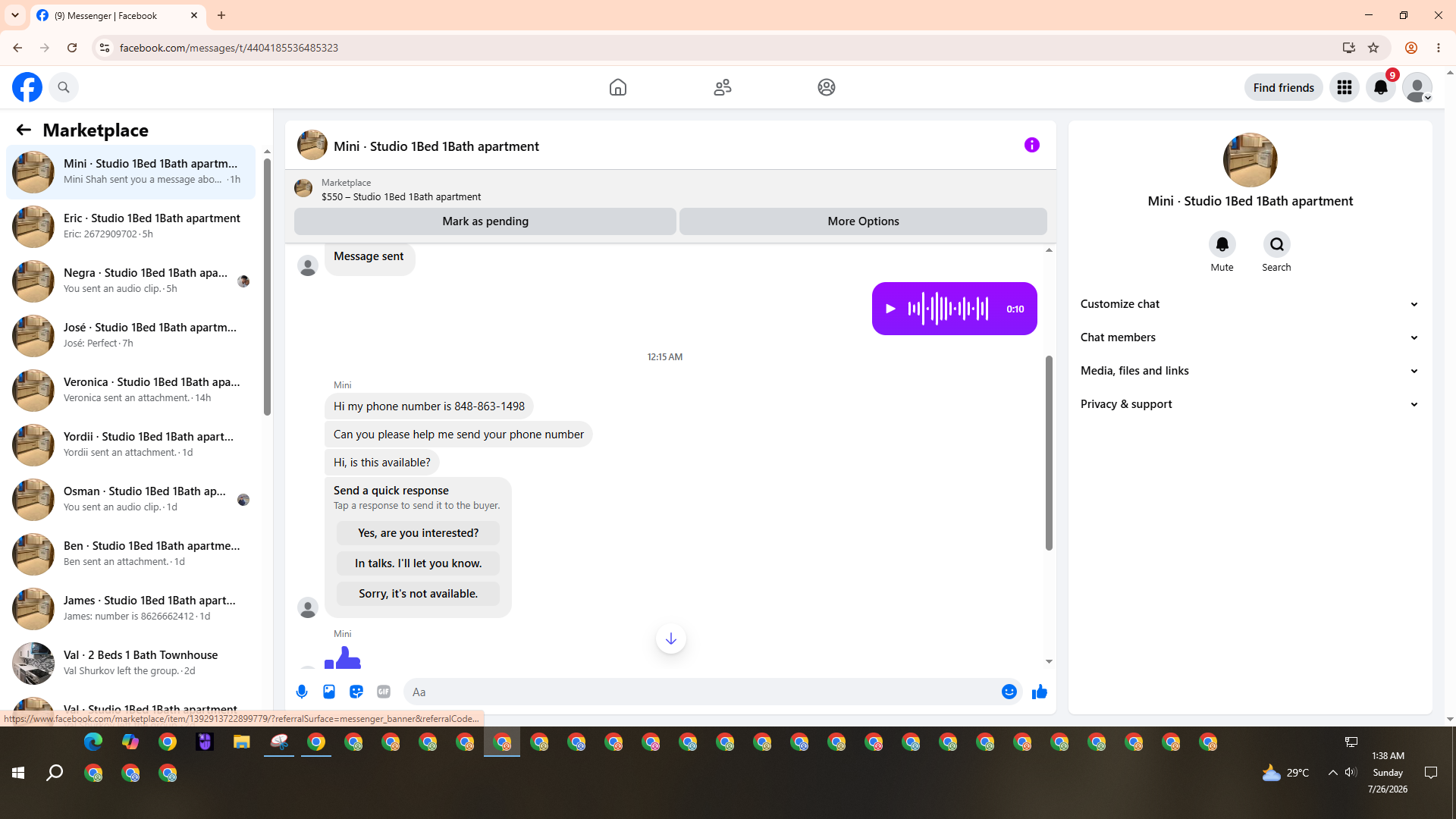Open the taskbar volume control
This screenshot has width=1456, height=819.
pos(1351,773)
